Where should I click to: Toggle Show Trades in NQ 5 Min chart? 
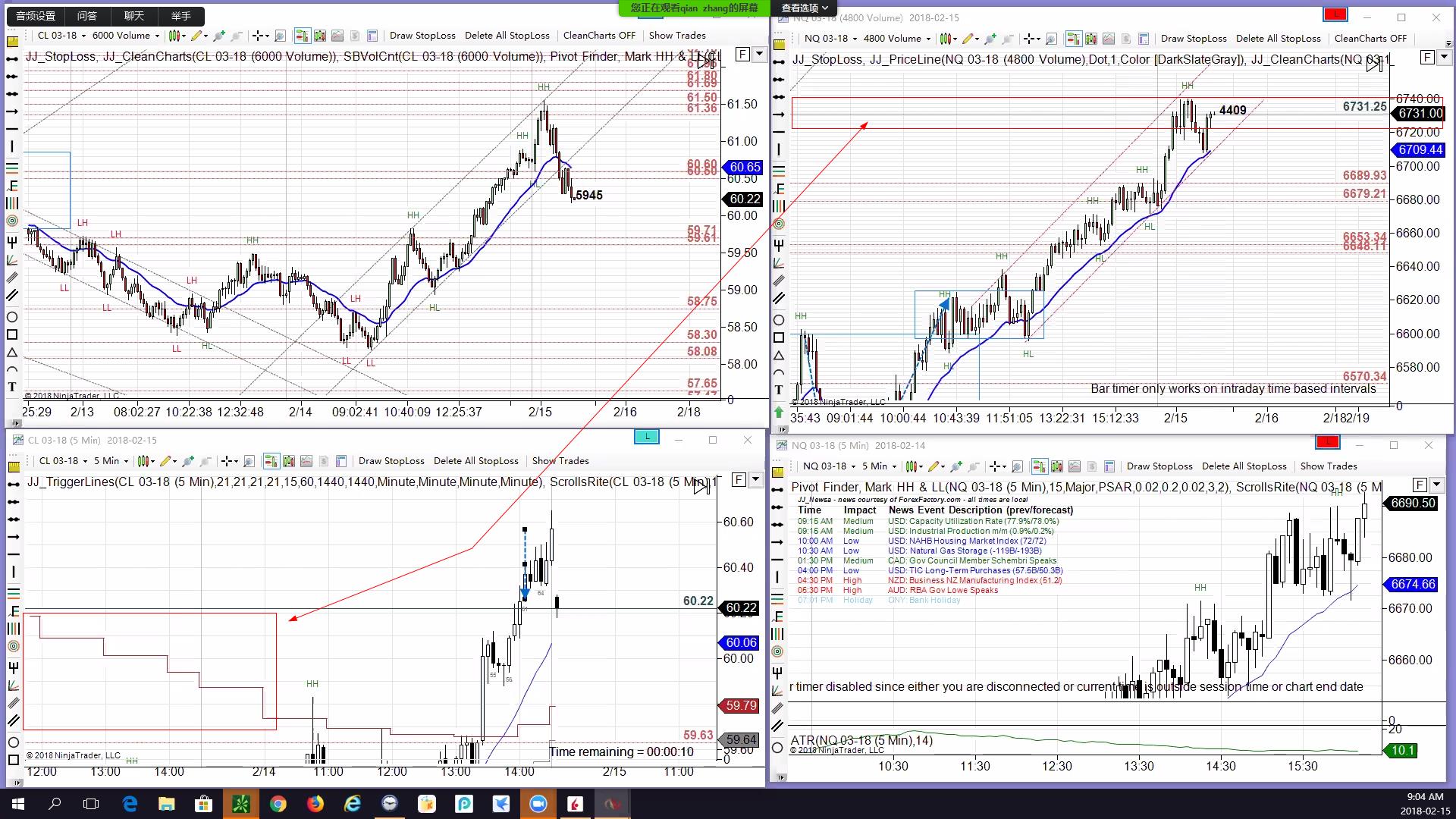click(x=1329, y=466)
